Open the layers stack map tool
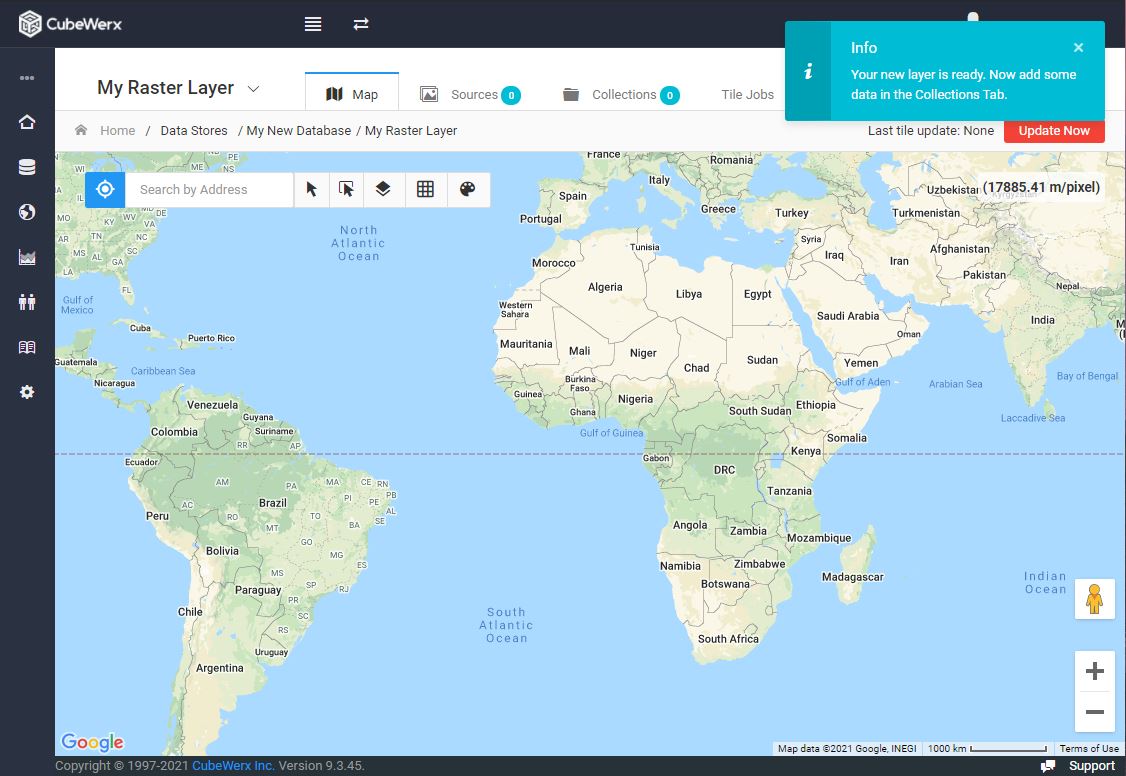Screen dimensions: 1126x776 tap(383, 190)
